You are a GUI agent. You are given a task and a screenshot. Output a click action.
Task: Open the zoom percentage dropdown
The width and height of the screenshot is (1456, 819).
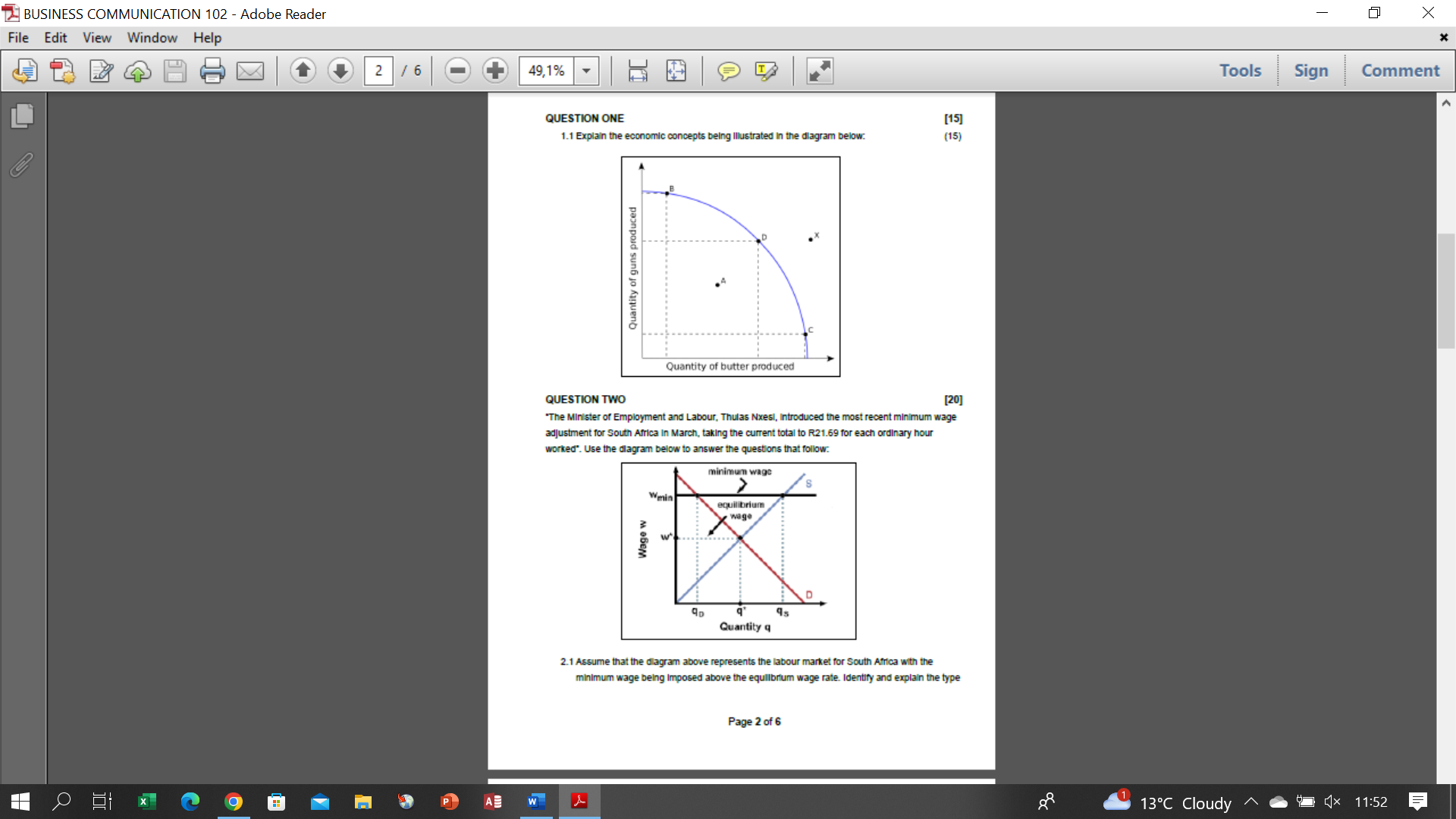click(x=585, y=71)
